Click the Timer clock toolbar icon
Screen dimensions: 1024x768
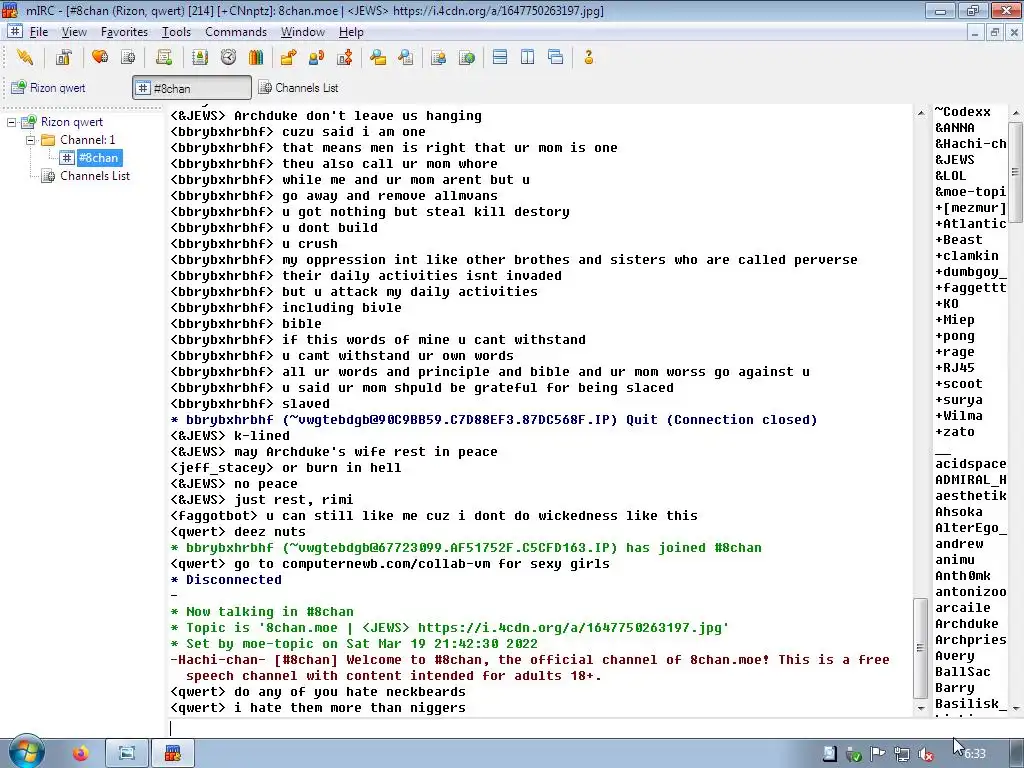coord(228,57)
